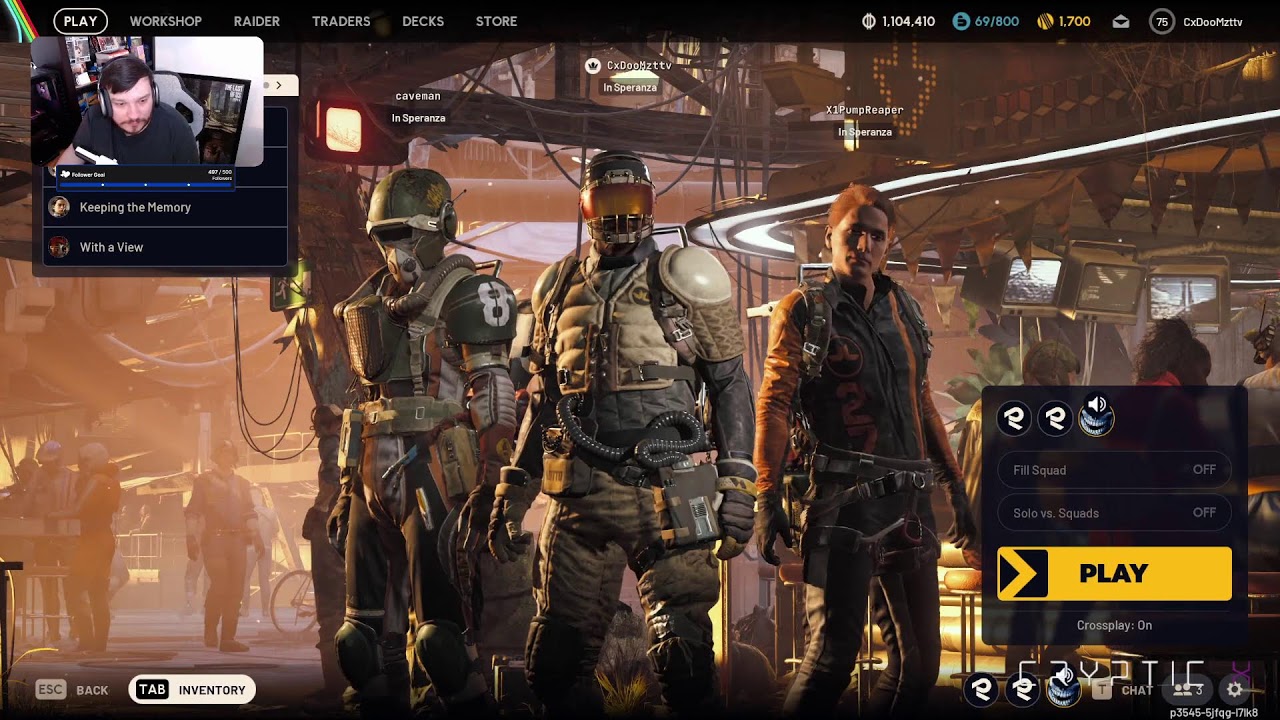
Task: Toggle the Solo vs. Squads option
Action: click(x=1114, y=513)
